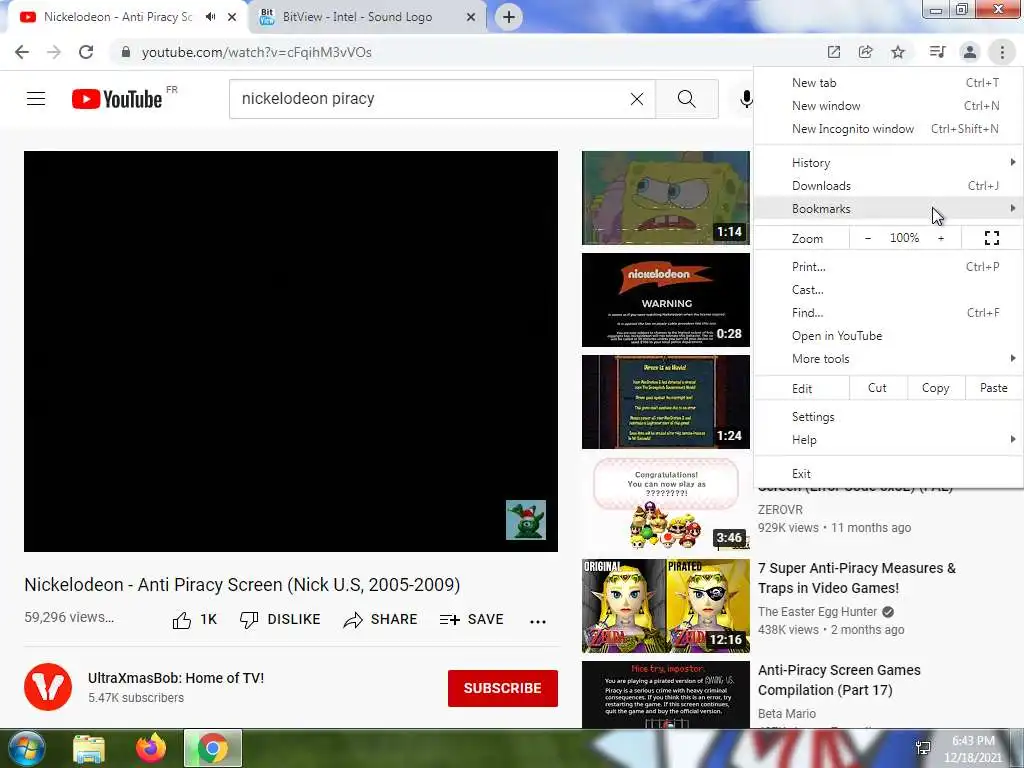
Task: Click the address bar URL
Action: click(257, 52)
